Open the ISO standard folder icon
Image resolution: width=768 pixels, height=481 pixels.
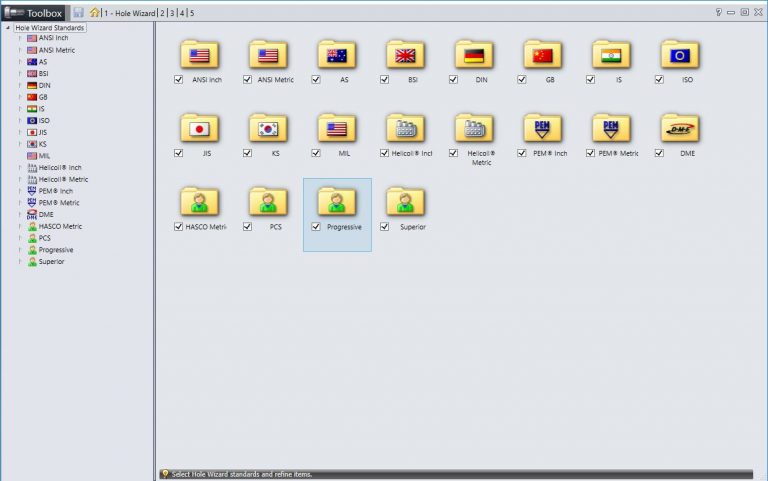point(679,55)
